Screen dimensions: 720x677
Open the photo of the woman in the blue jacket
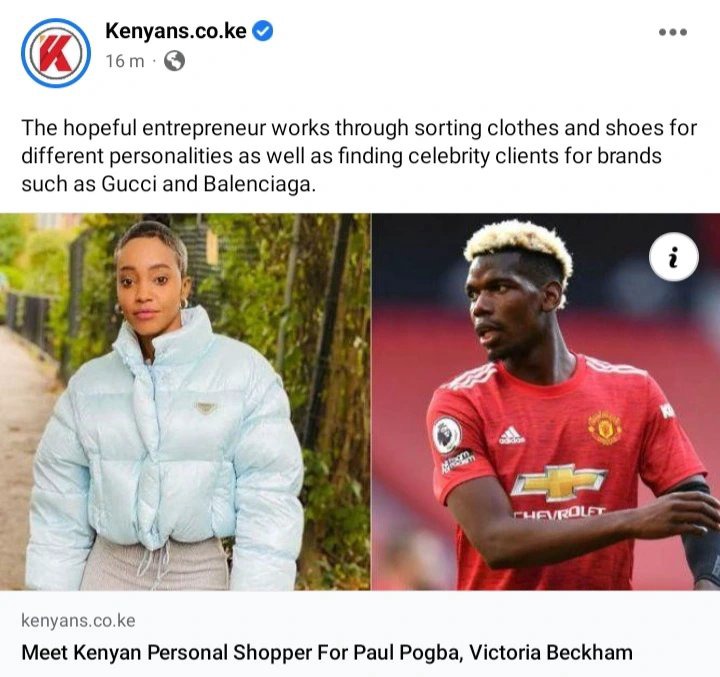click(185, 402)
